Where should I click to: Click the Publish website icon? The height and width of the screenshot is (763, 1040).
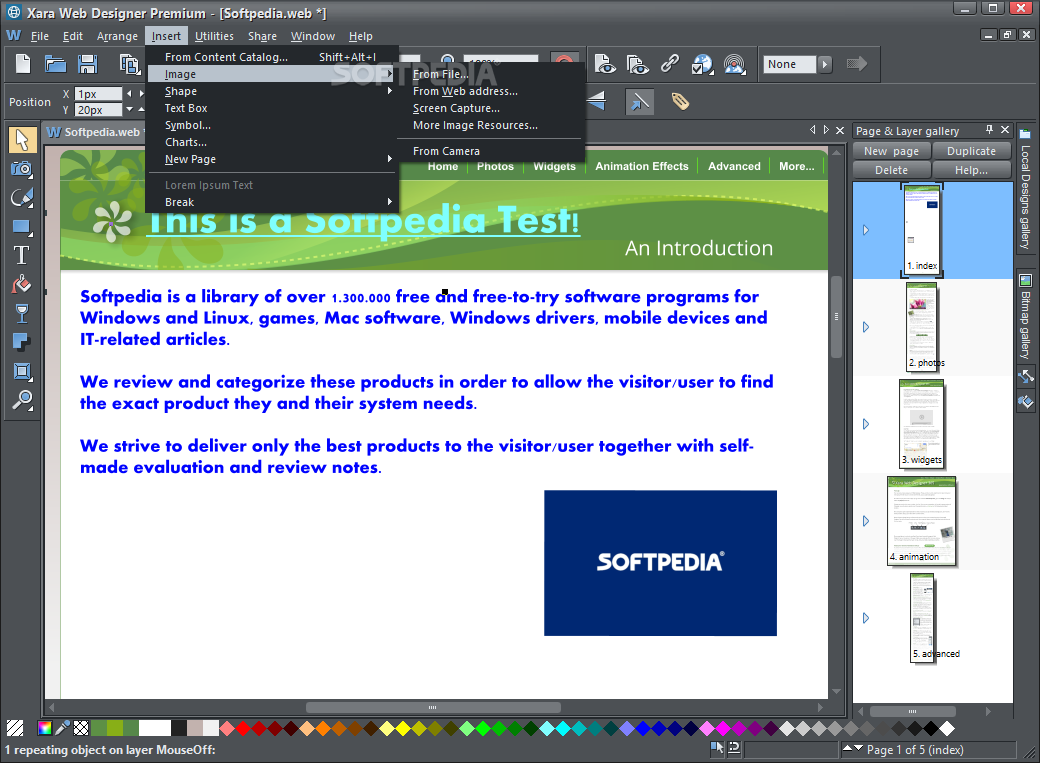click(x=734, y=64)
